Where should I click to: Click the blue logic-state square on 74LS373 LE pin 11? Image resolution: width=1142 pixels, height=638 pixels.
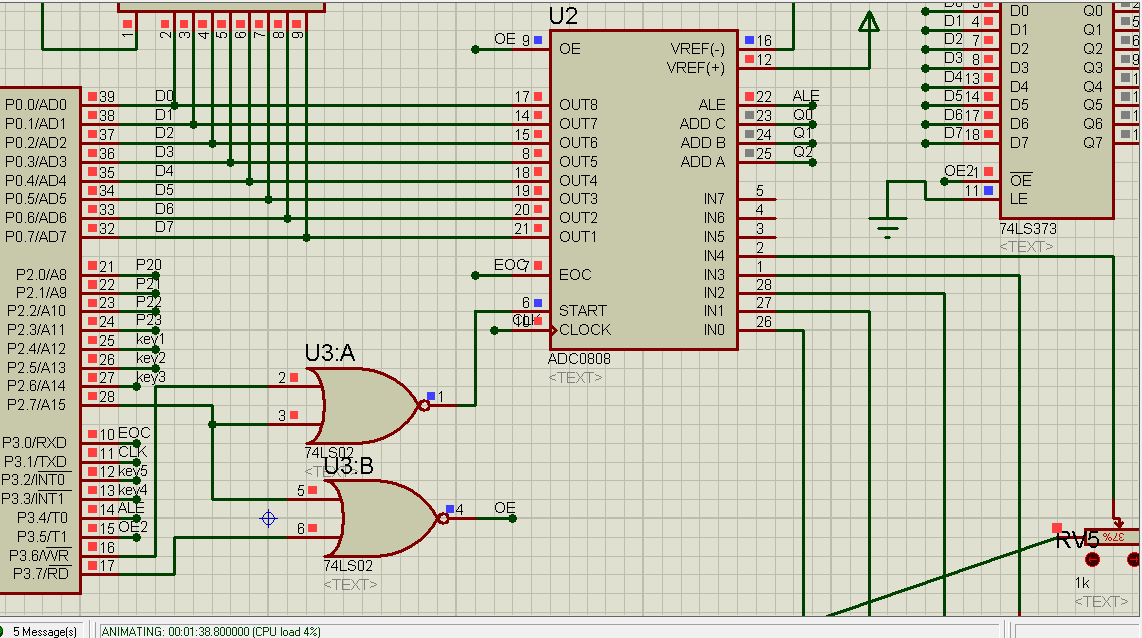click(x=988, y=191)
